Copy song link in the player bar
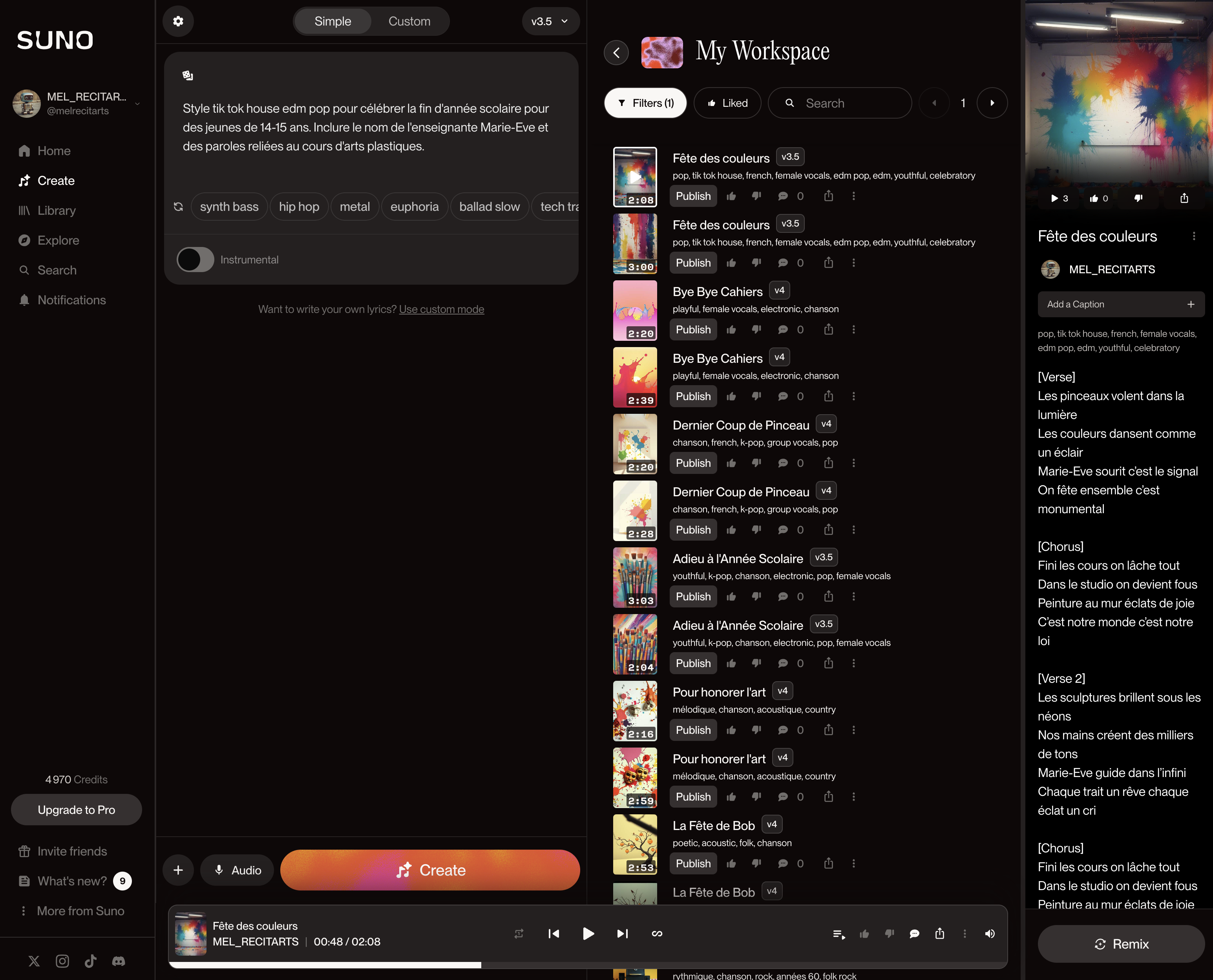1213x980 pixels. point(657,934)
